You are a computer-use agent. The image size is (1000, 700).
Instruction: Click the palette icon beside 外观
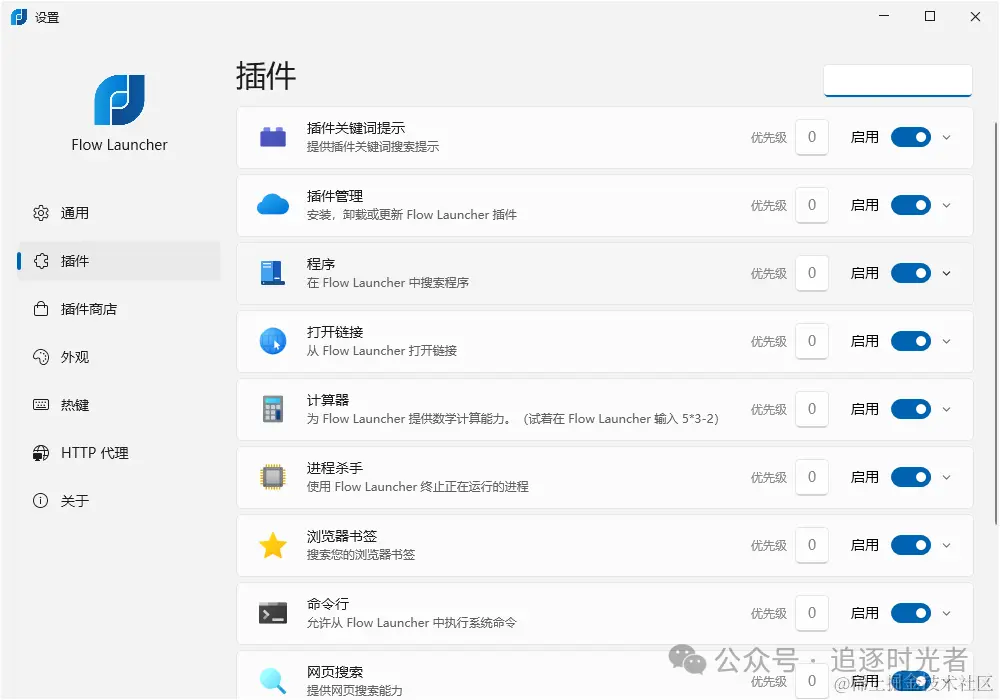point(41,357)
